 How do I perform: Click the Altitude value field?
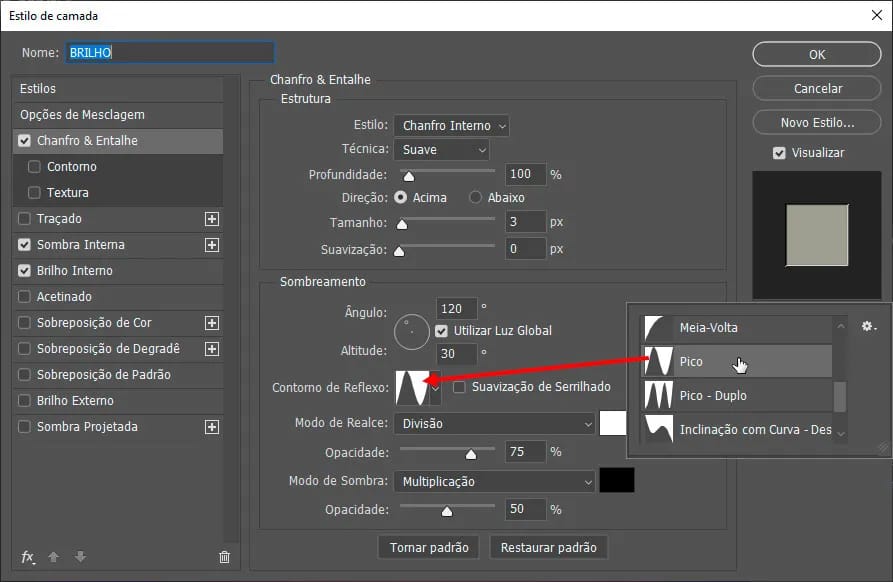click(456, 354)
